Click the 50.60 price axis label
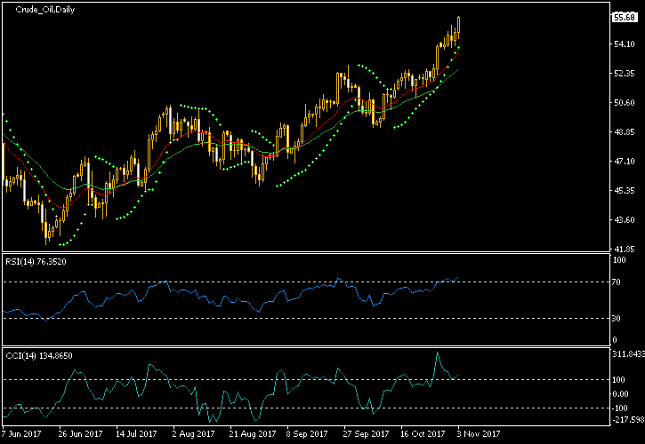Viewport: 645px width, 444px height. click(x=624, y=102)
